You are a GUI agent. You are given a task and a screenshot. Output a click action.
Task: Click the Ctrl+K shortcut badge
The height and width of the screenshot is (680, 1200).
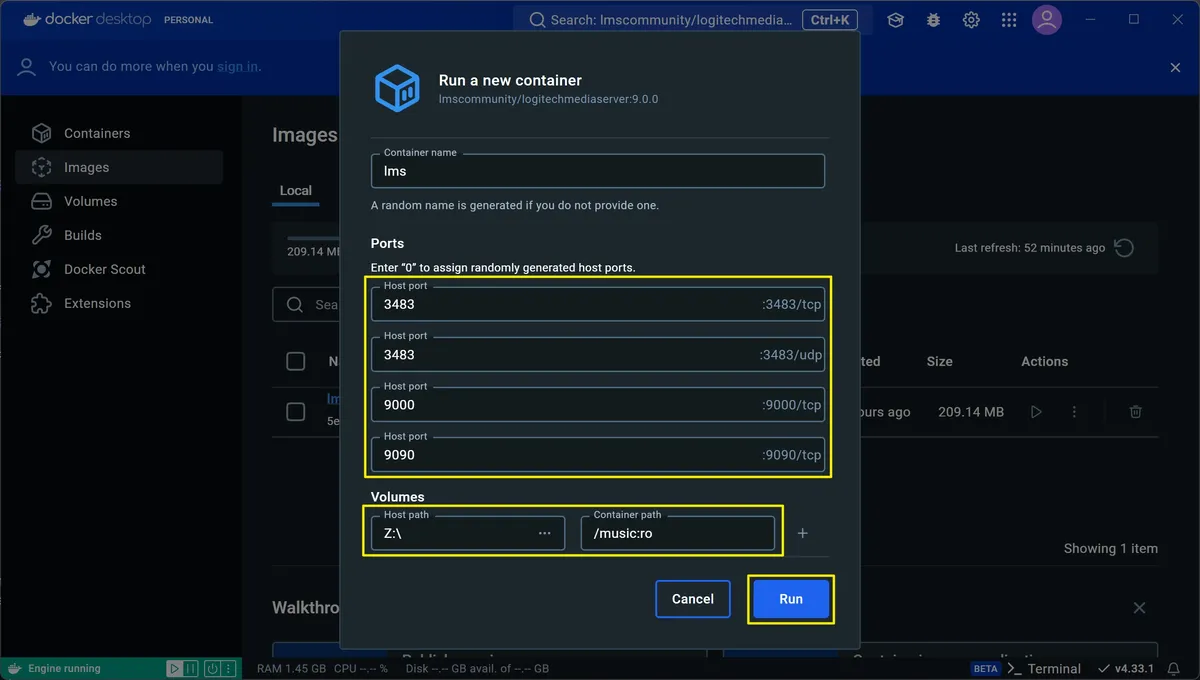click(x=830, y=20)
